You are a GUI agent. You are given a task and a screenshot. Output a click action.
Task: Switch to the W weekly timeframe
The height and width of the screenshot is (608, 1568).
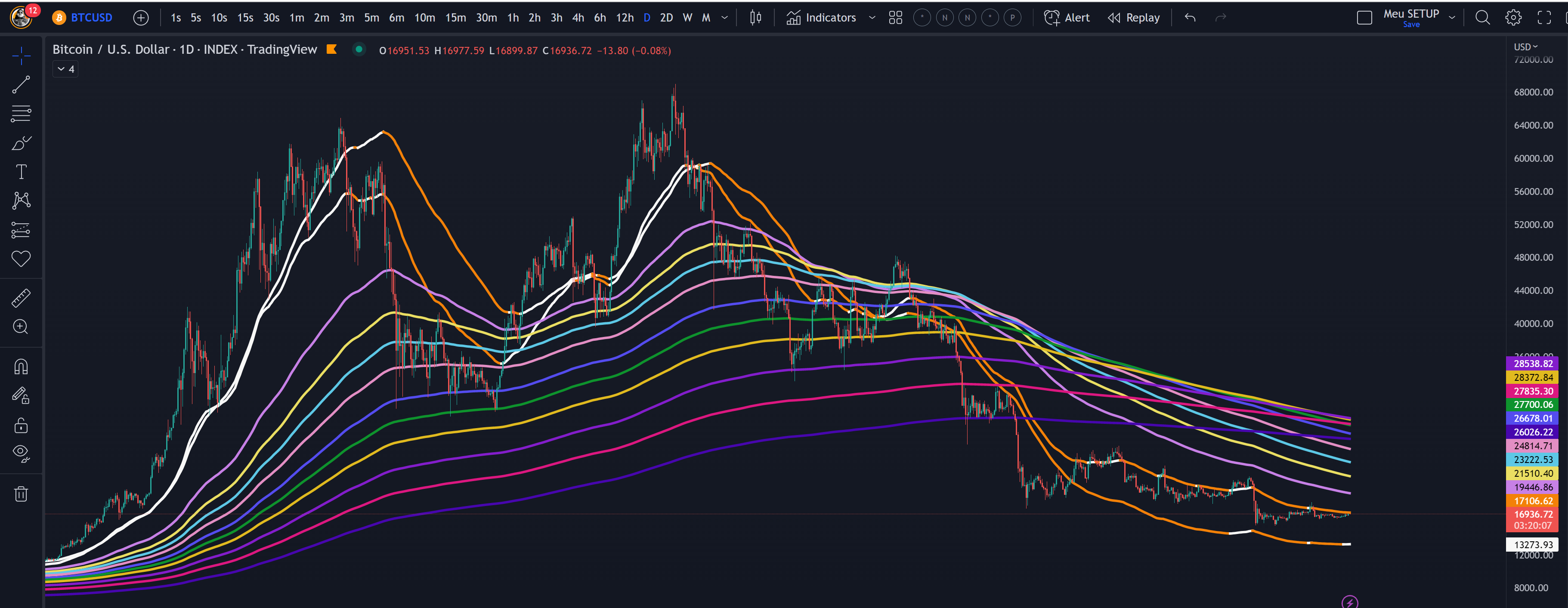(687, 18)
